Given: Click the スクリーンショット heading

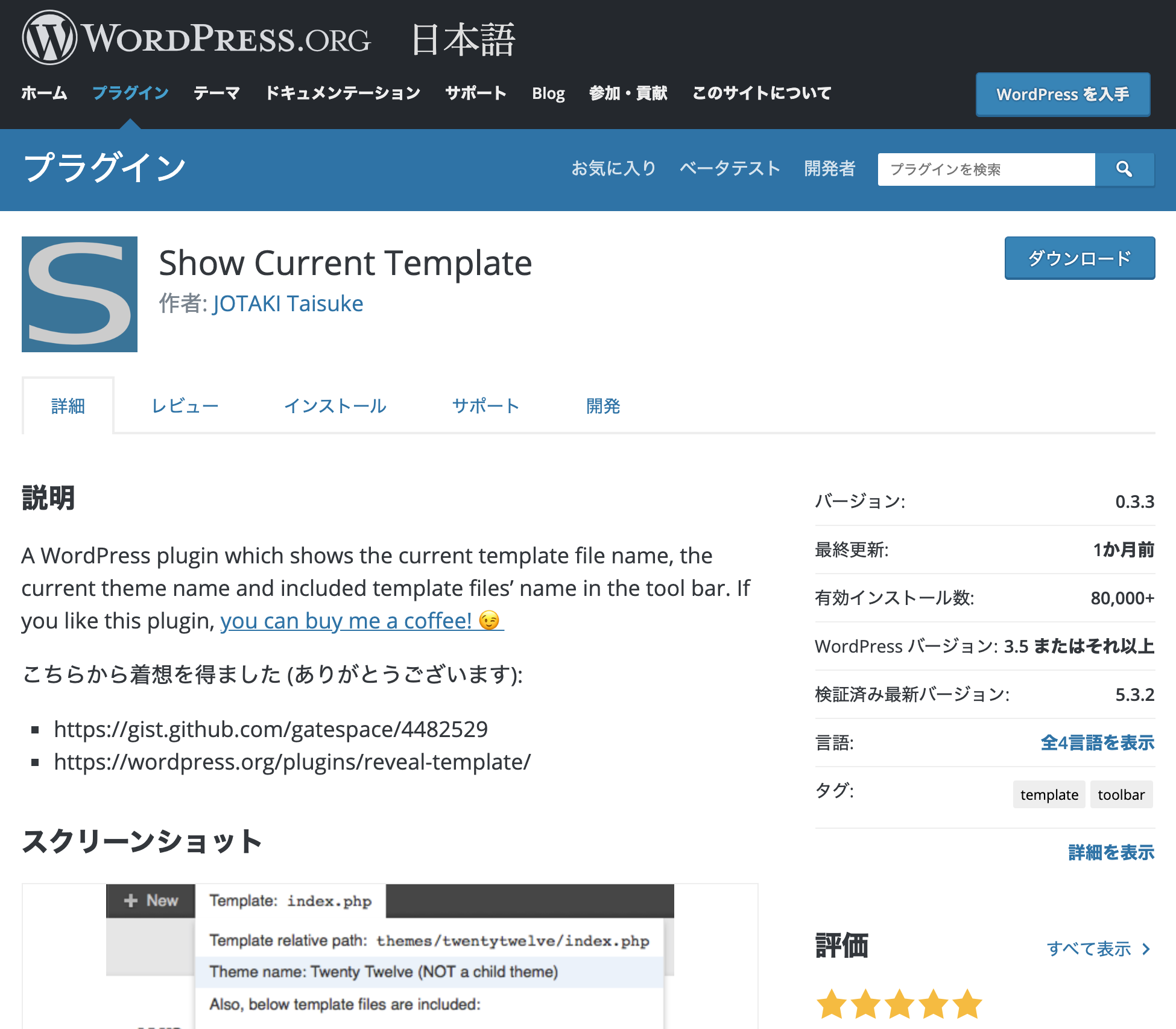Looking at the screenshot, I should click(x=142, y=841).
